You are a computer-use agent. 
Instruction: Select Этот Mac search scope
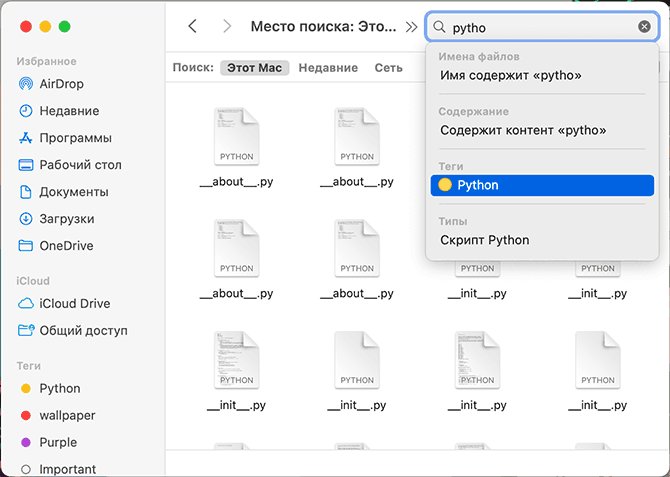[254, 68]
